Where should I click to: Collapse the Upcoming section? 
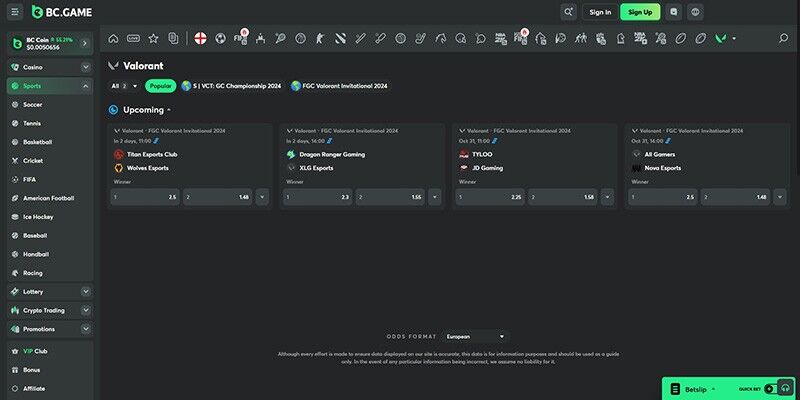(x=169, y=110)
